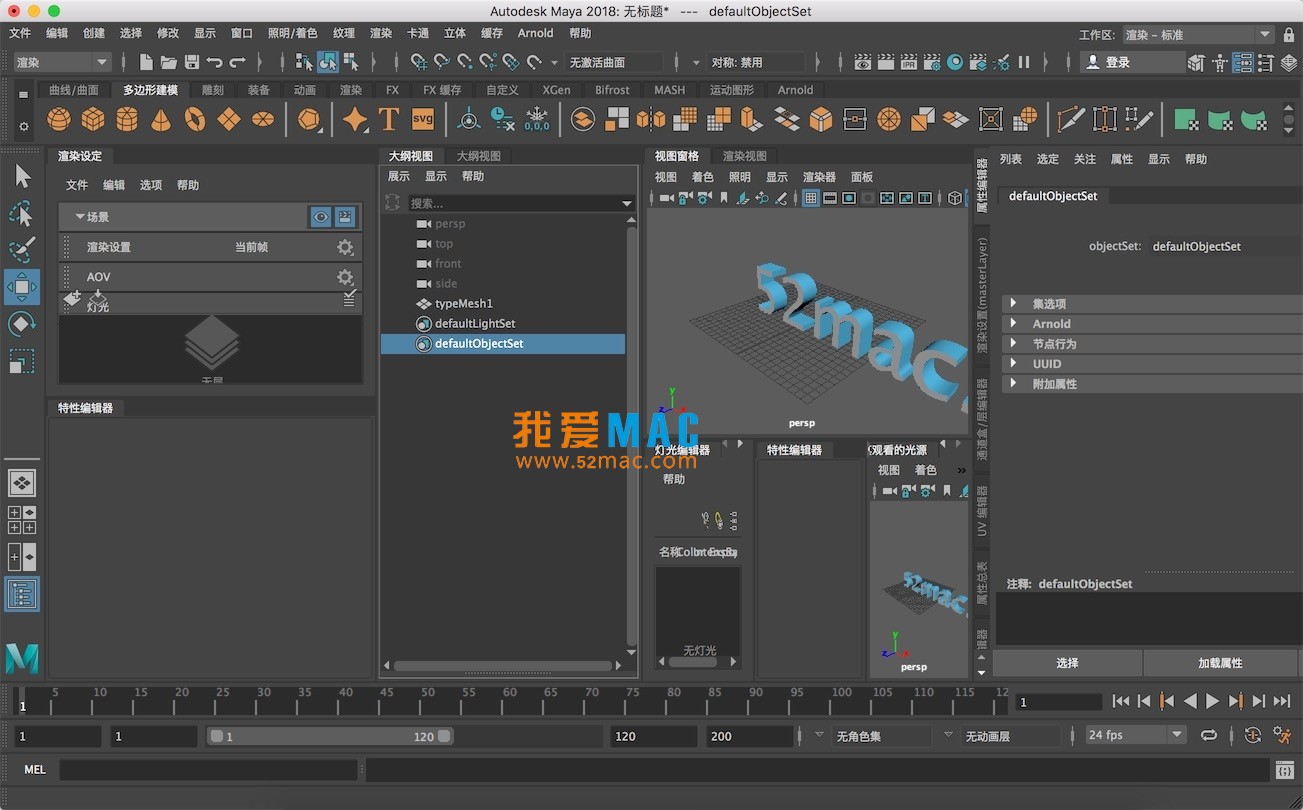Switch to the Bifrost shelf tab
Screen dimensions: 1303x810
612,90
